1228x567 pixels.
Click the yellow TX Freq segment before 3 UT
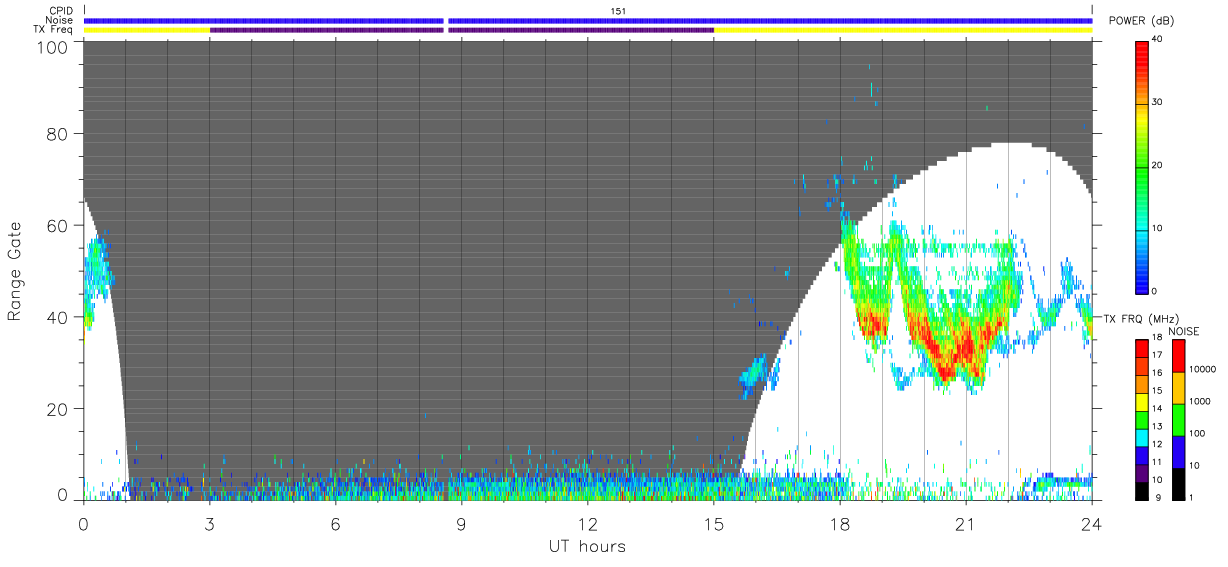147,30
